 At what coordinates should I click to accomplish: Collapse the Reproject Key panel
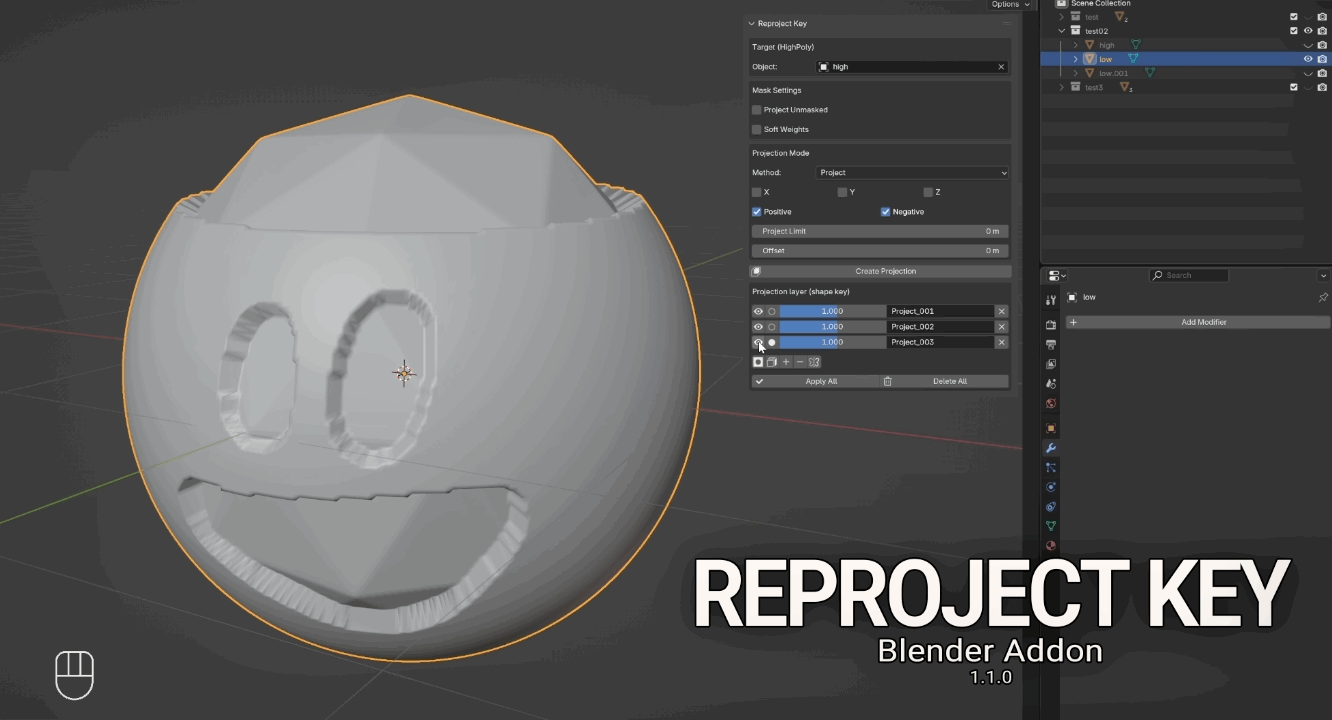click(x=751, y=23)
